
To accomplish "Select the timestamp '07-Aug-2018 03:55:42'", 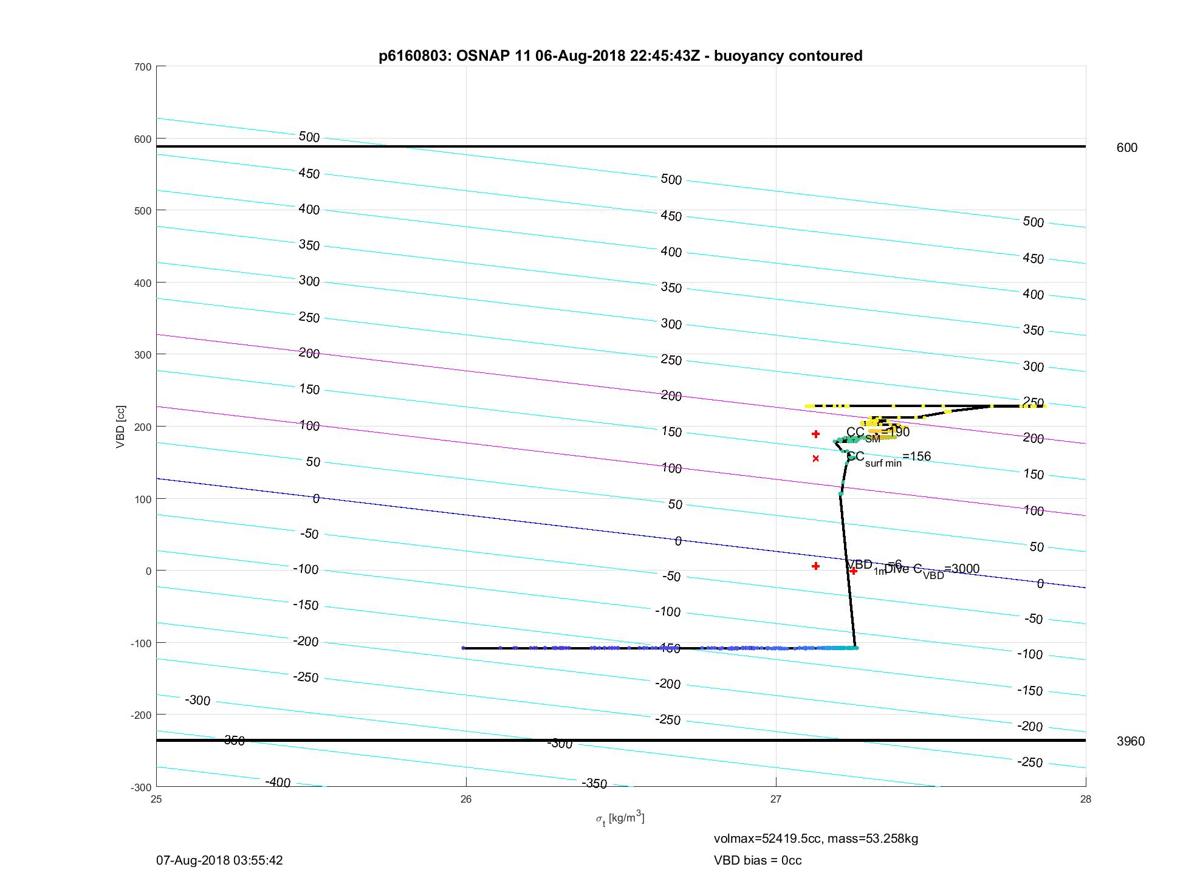I will [x=220, y=860].
